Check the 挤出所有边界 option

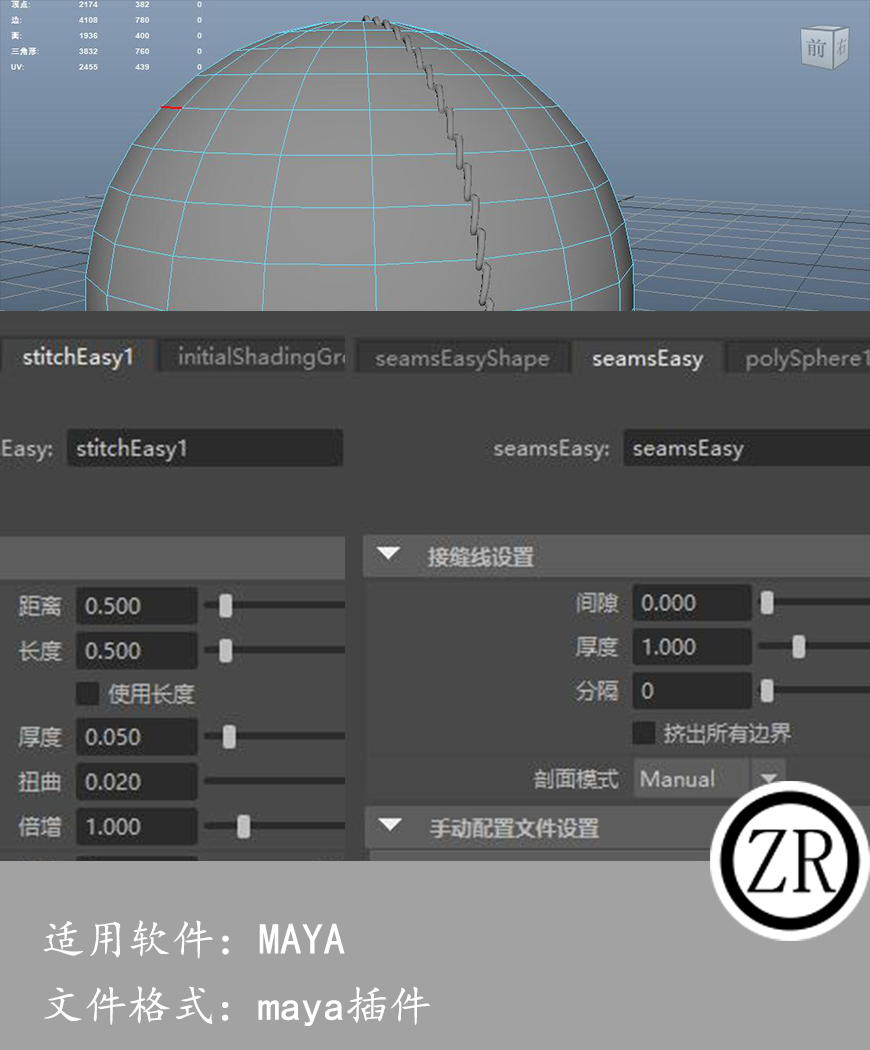(645, 733)
